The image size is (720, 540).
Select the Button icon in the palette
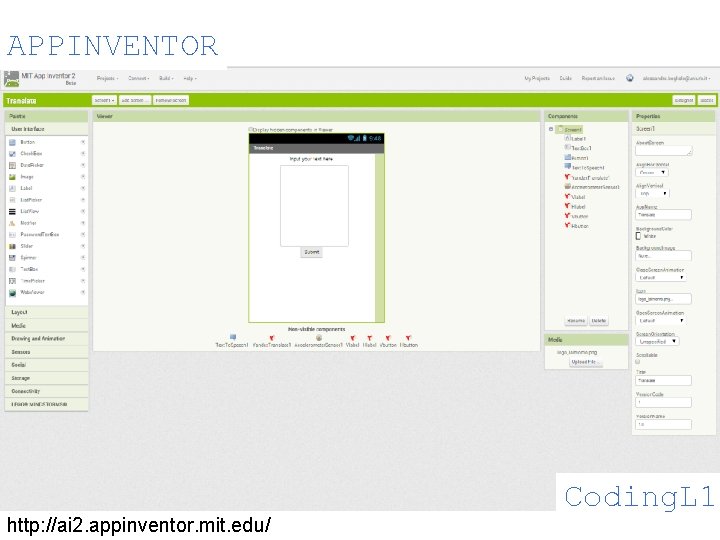pos(12,142)
